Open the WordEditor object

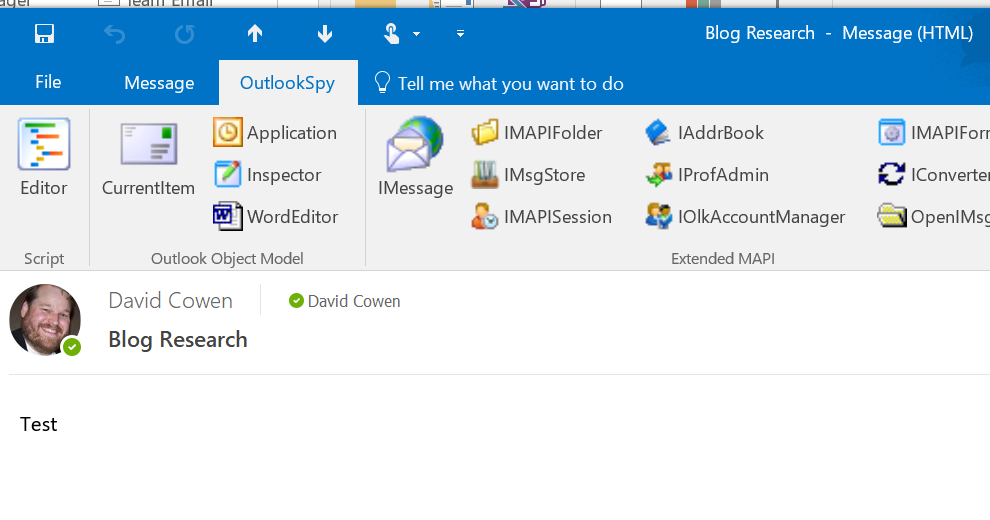(276, 217)
